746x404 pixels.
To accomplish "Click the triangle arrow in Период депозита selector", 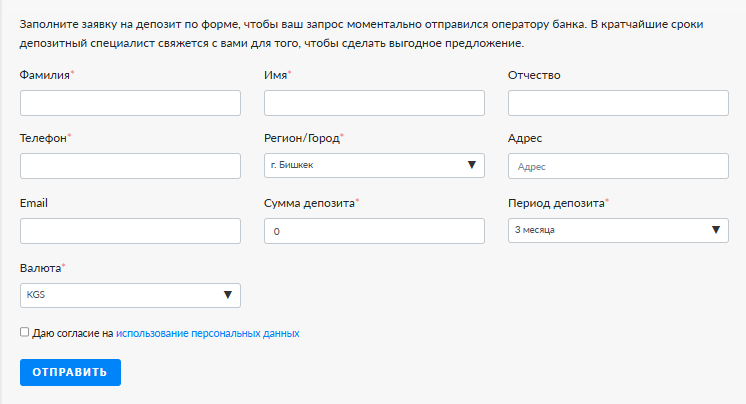I will [x=716, y=230].
